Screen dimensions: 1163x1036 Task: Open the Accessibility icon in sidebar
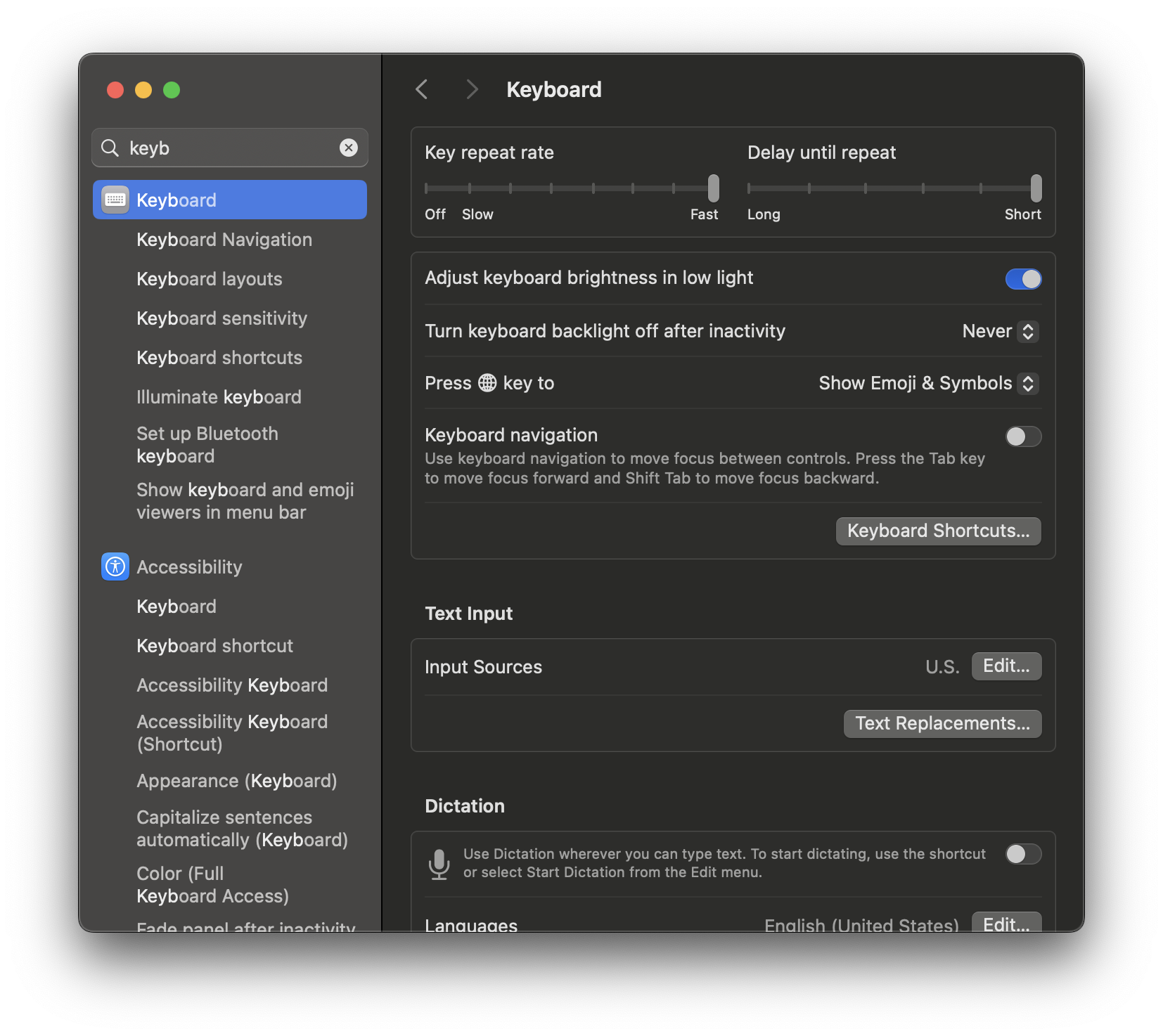[x=115, y=566]
